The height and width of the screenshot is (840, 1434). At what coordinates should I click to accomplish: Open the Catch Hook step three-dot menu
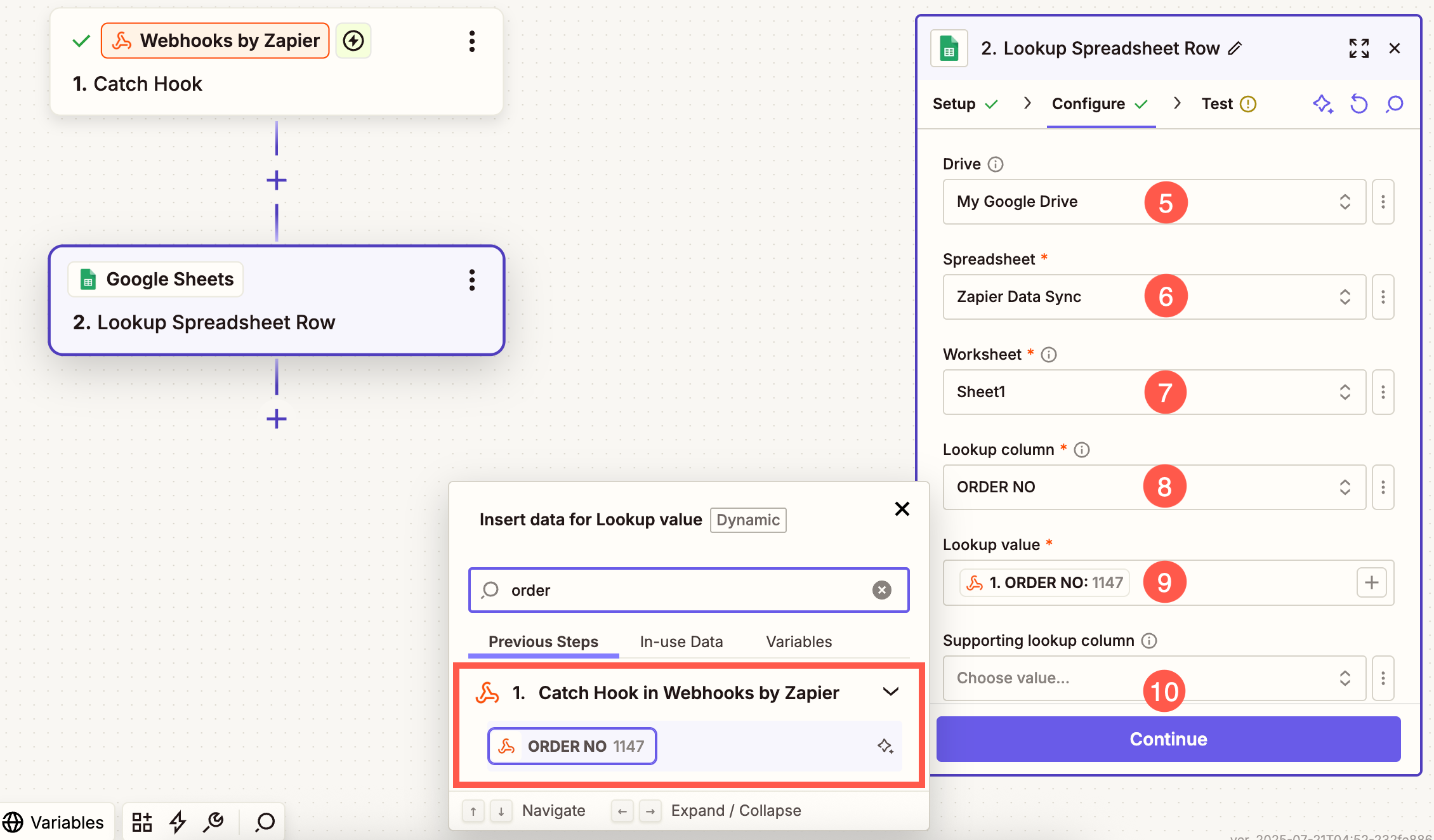click(471, 41)
